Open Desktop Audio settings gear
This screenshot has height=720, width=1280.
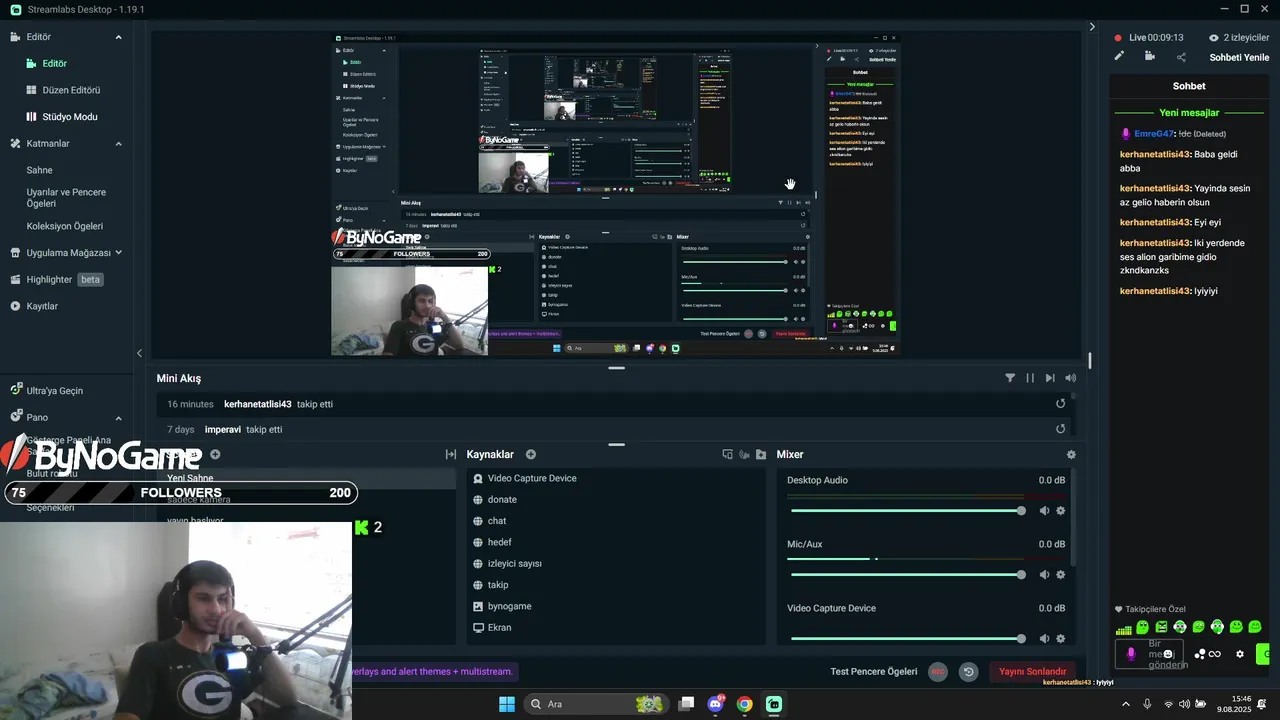1061,511
